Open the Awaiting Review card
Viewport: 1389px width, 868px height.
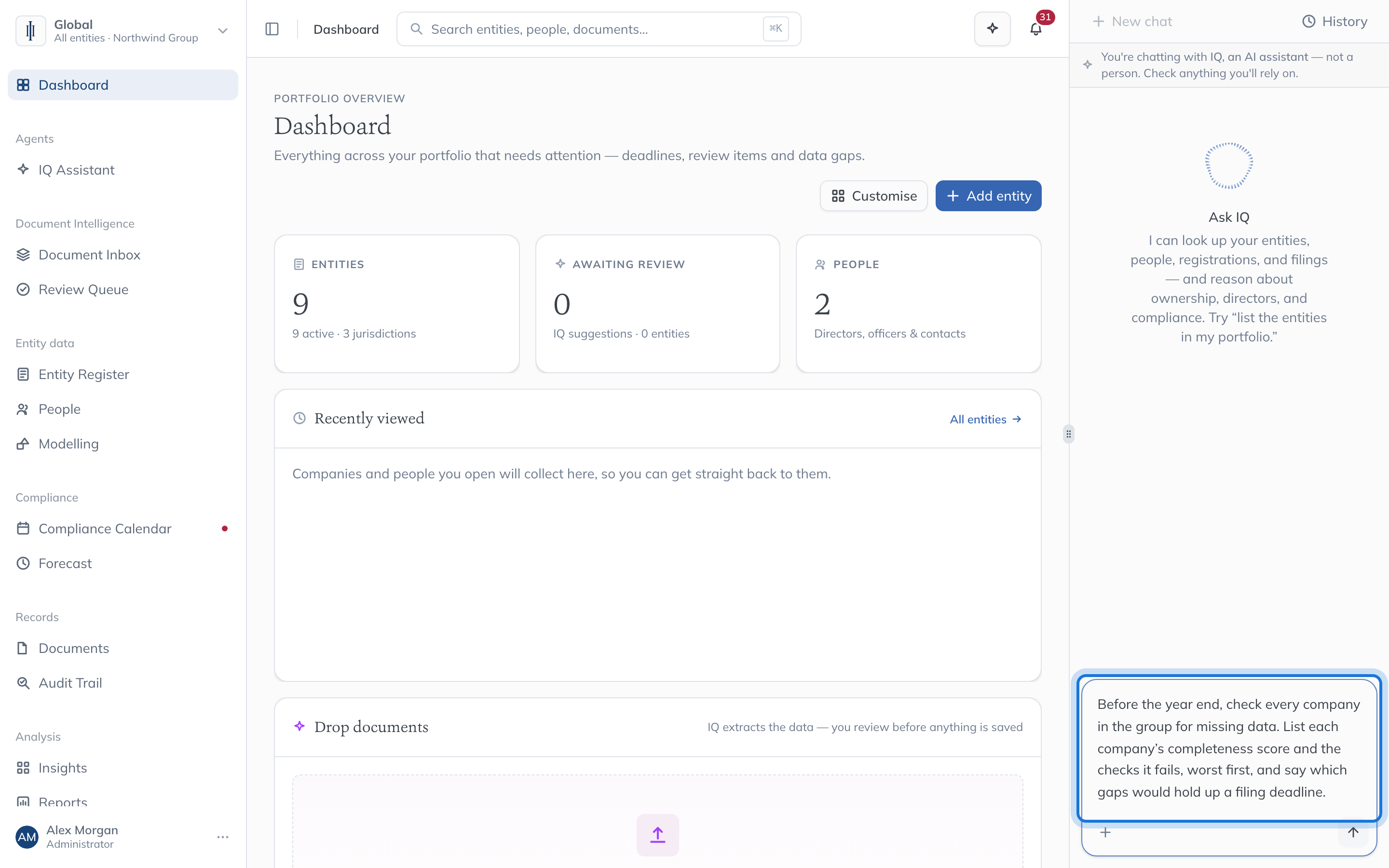coord(657,304)
